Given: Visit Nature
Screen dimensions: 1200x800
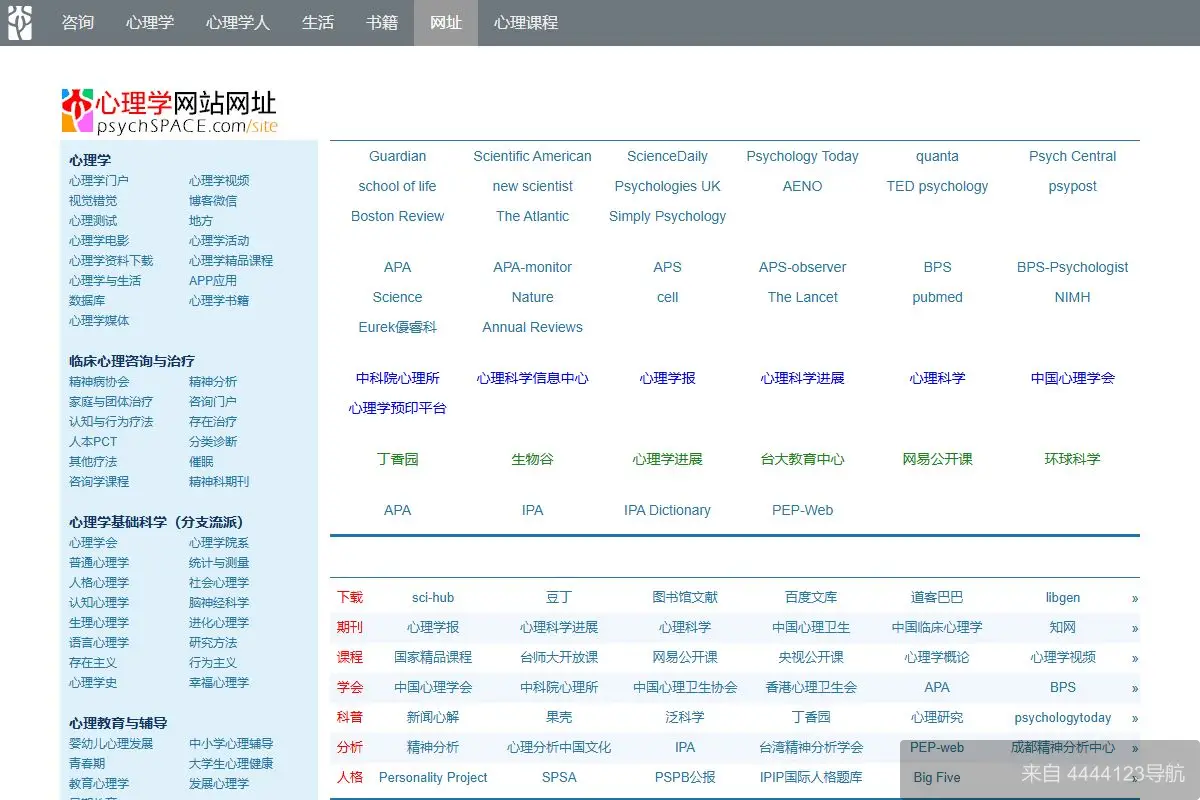Looking at the screenshot, I should click(x=532, y=297).
